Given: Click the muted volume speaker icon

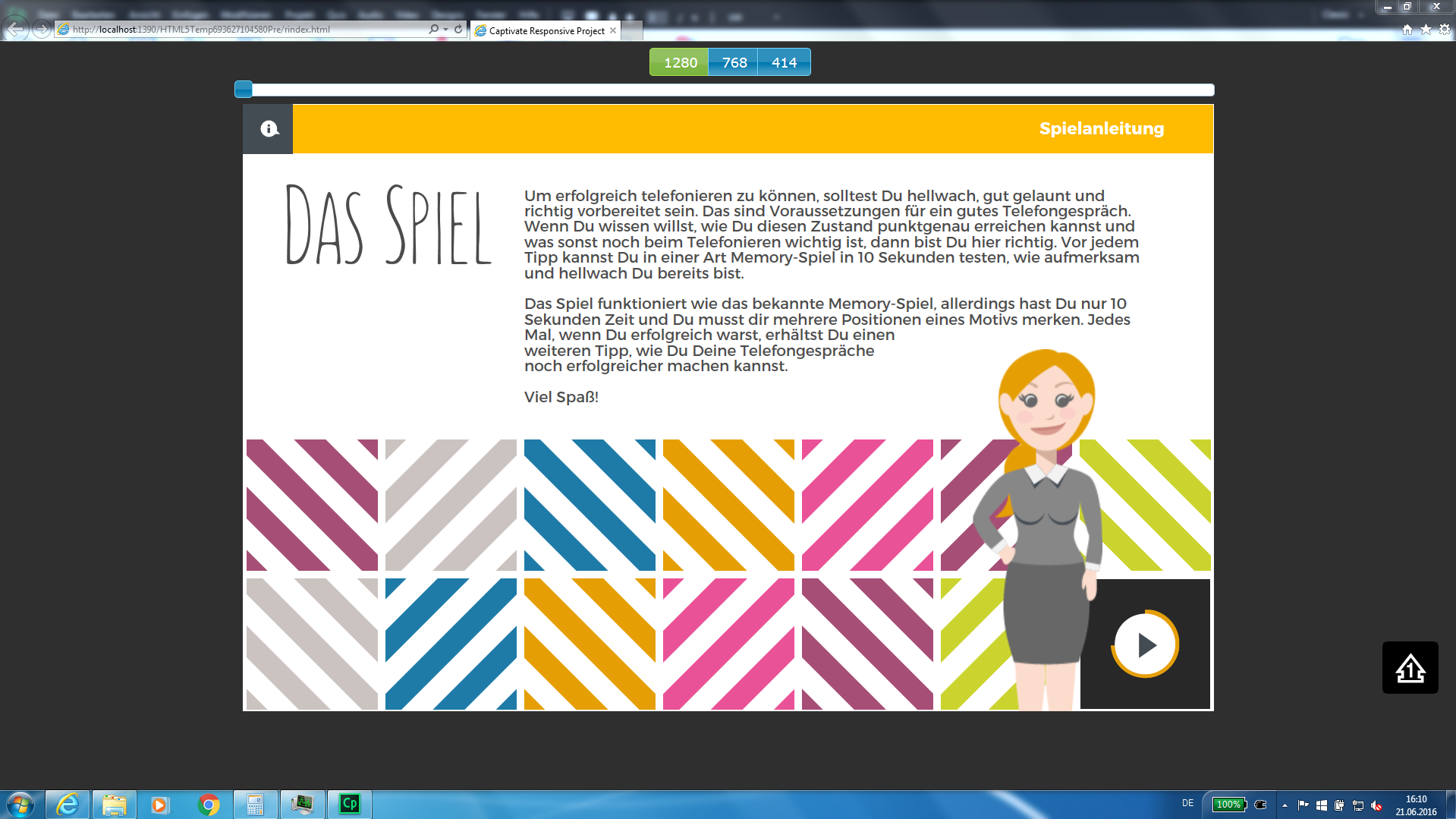Looking at the screenshot, I should point(1376,805).
